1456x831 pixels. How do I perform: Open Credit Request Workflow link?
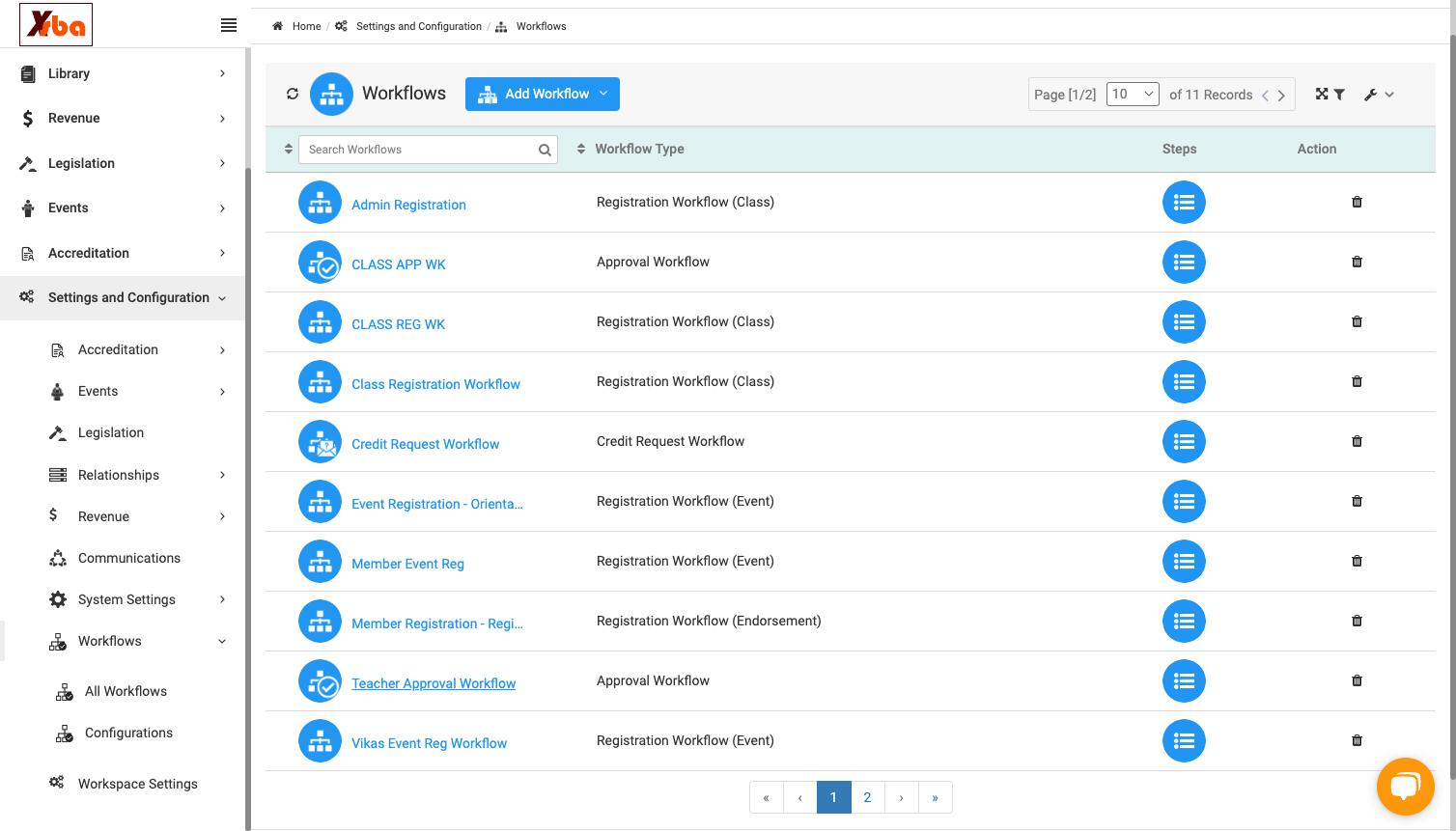(426, 444)
